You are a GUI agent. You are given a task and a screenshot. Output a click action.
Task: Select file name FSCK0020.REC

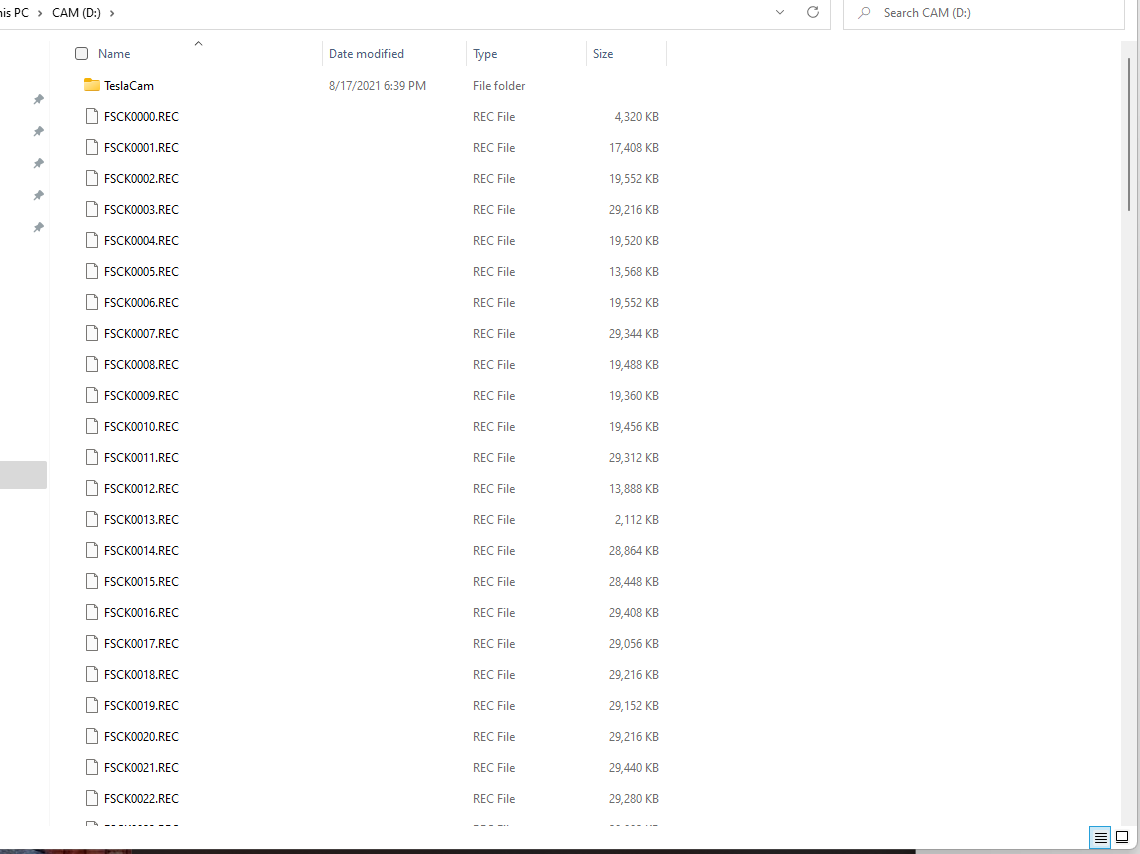coord(141,737)
